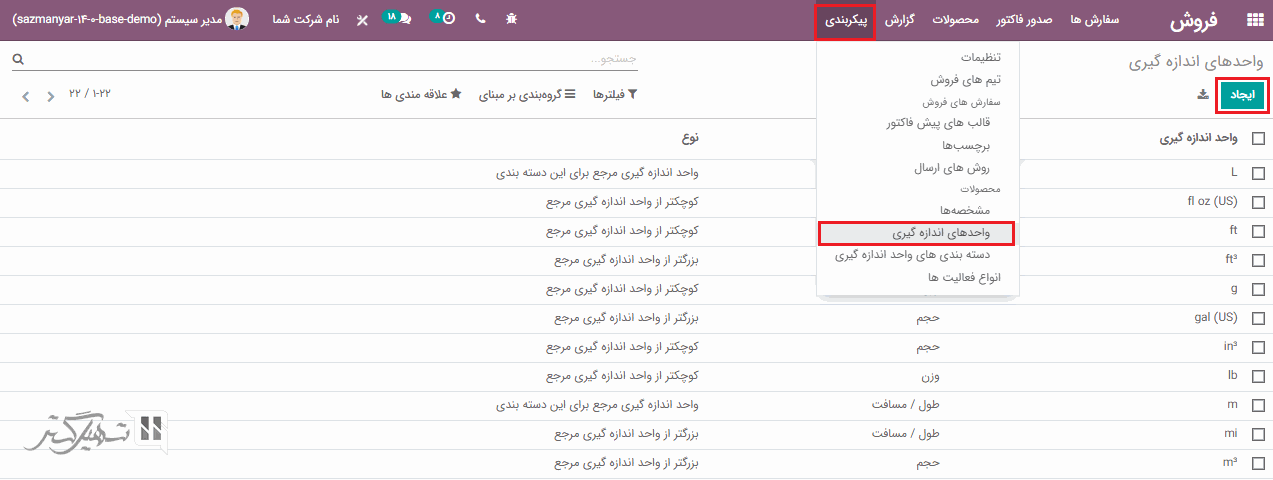Click the search magnifier icon
This screenshot has height=480, width=1273.
[x=18, y=60]
